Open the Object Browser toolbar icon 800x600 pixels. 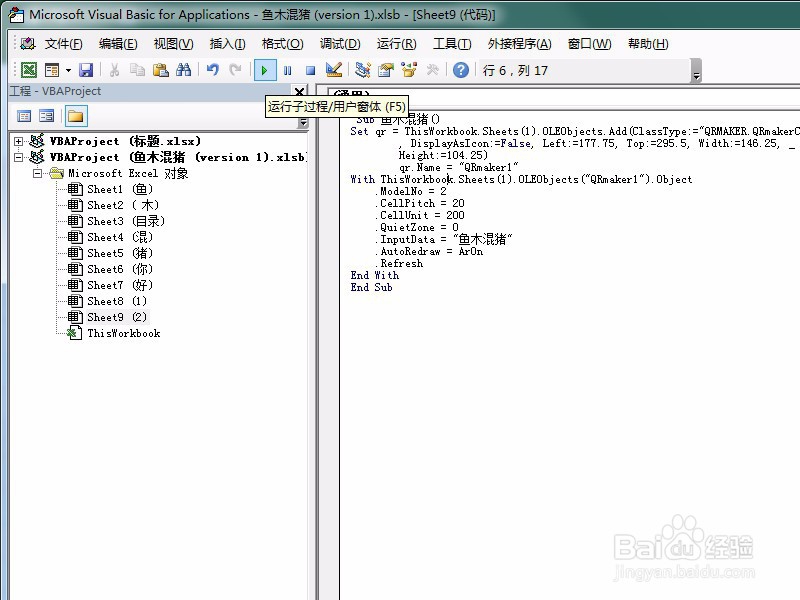(409, 70)
